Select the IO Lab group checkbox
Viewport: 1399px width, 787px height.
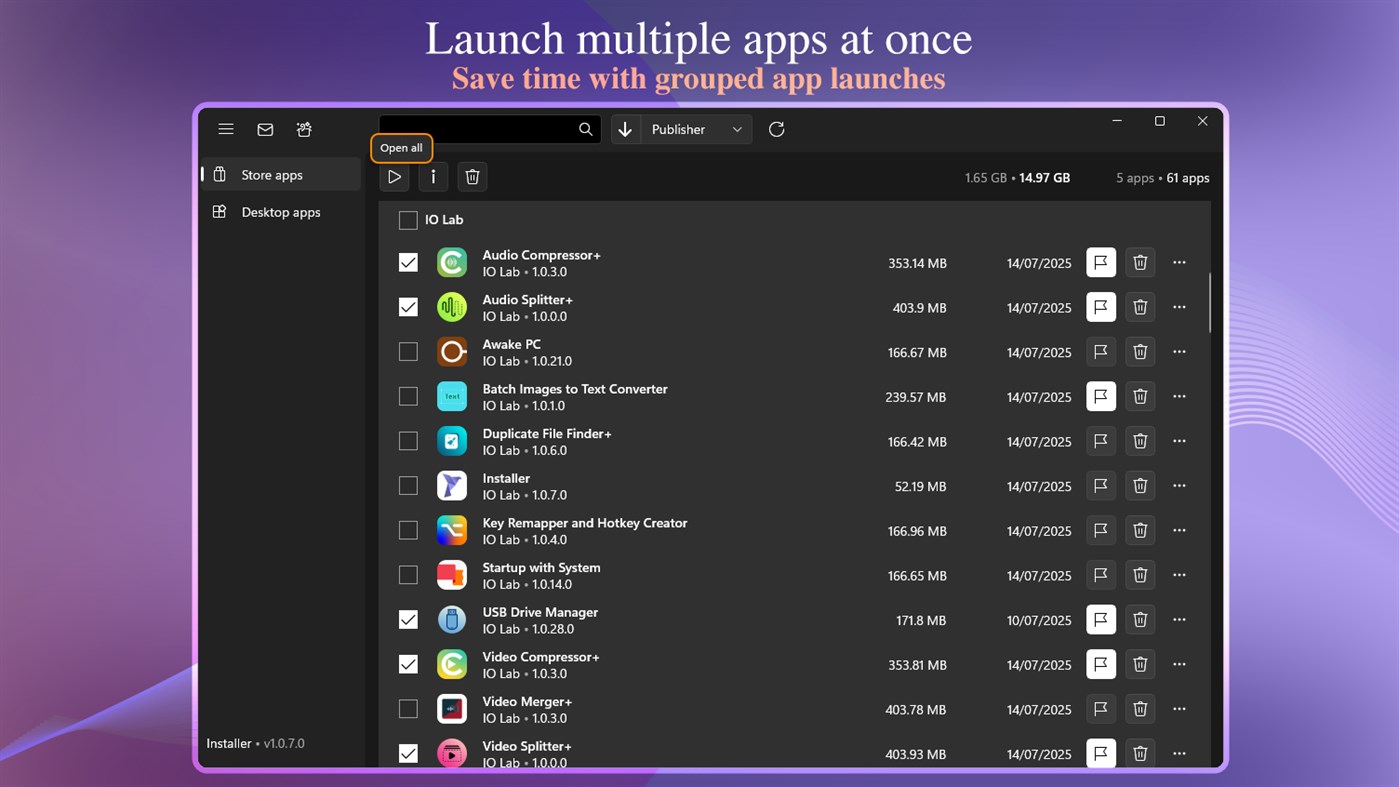[x=407, y=219]
